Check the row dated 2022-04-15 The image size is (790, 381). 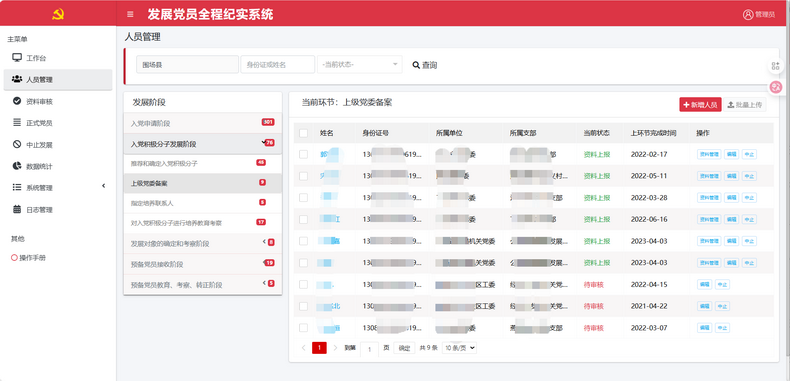[x=303, y=284]
